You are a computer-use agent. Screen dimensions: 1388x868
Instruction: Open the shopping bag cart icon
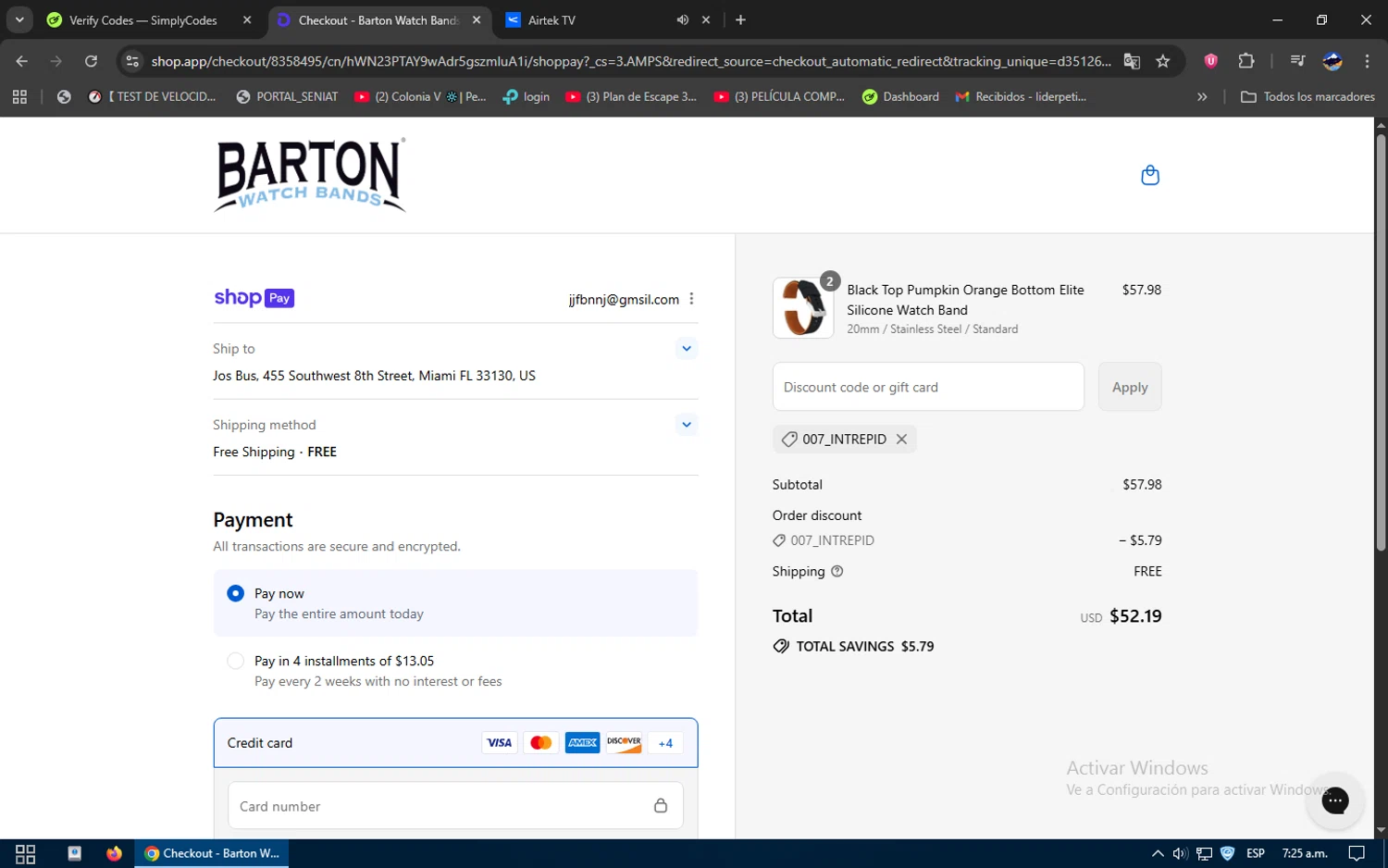tap(1150, 175)
